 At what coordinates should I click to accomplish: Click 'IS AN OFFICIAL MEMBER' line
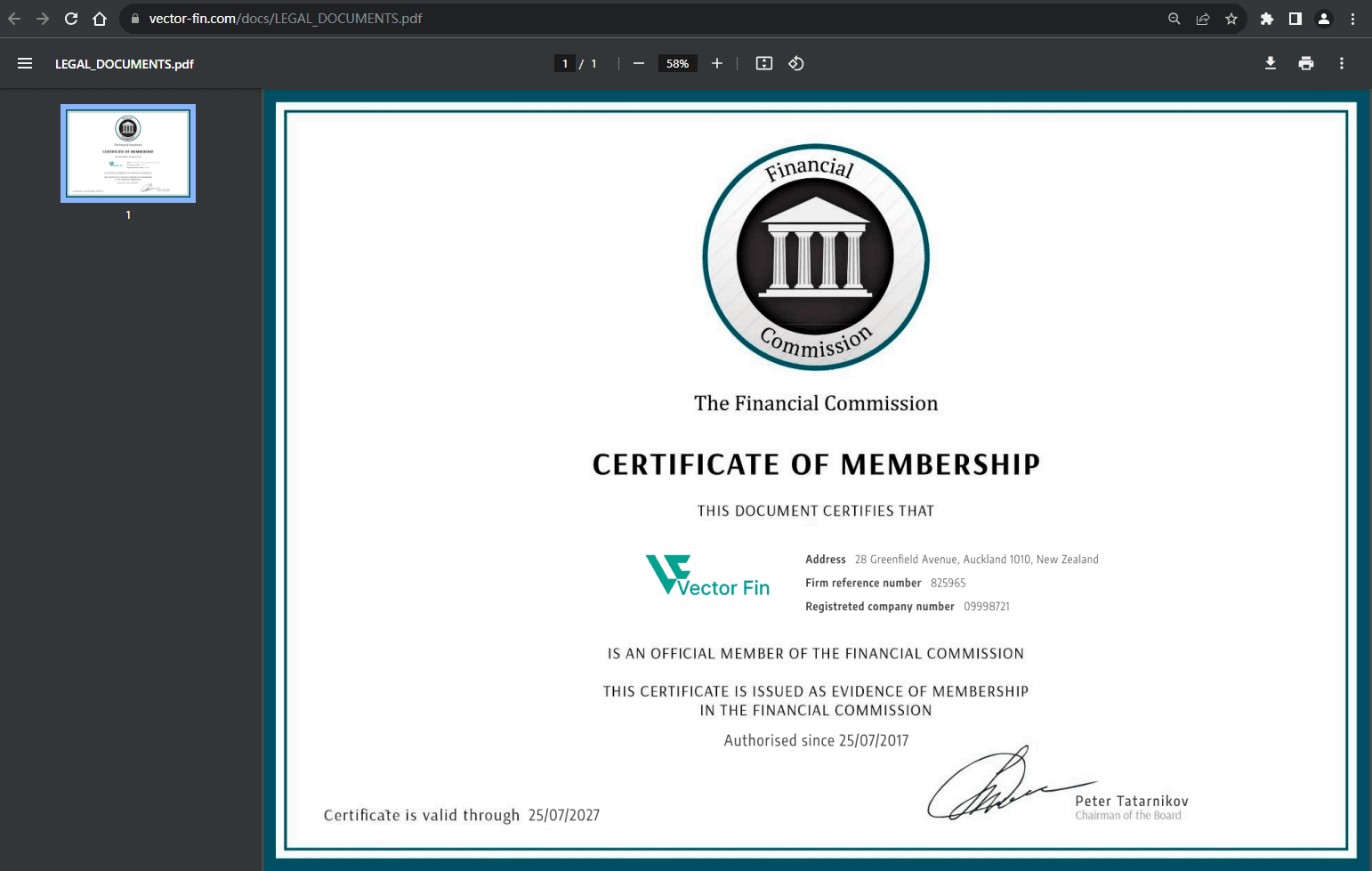point(816,654)
